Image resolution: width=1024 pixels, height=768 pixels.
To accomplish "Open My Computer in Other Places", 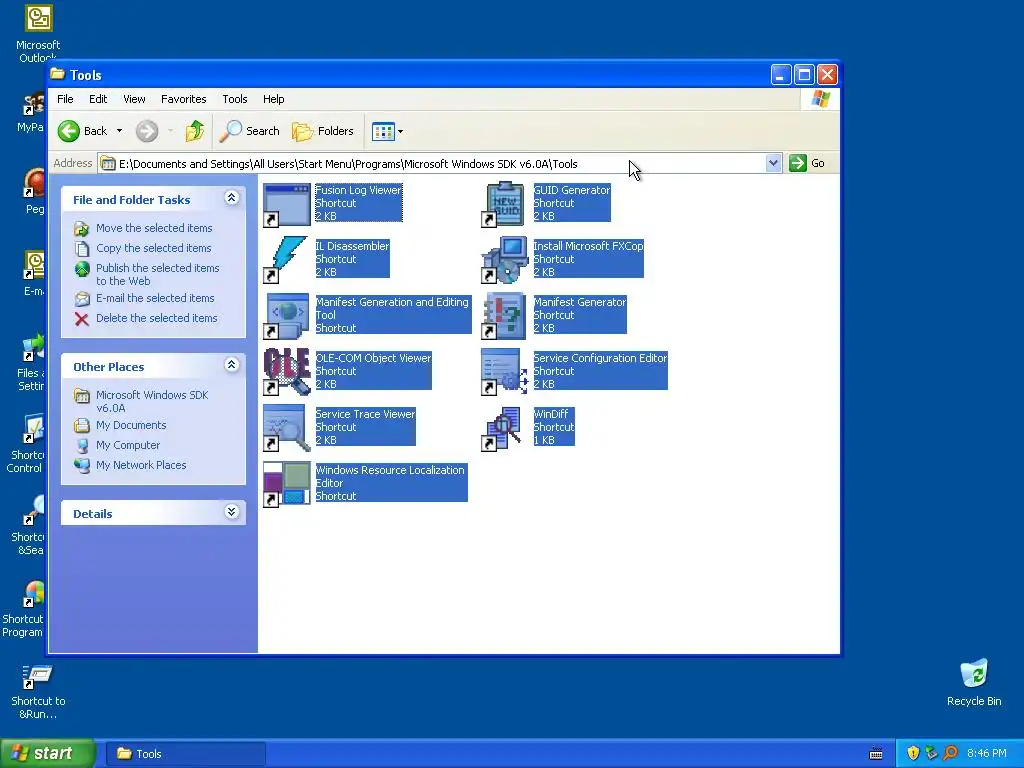I will pos(128,445).
